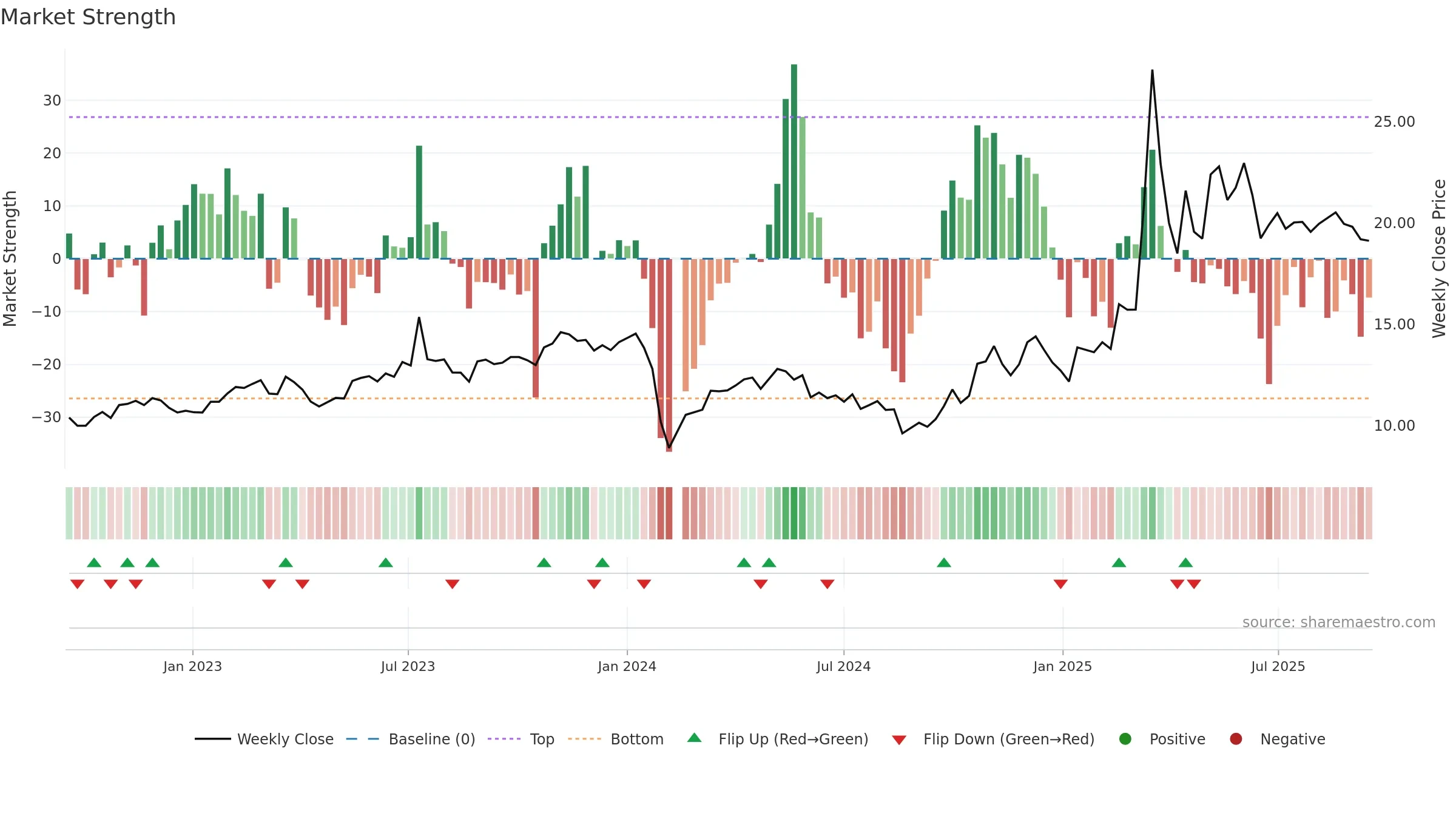
Task: Click the 30 label on strength axis
Action: click(x=52, y=101)
